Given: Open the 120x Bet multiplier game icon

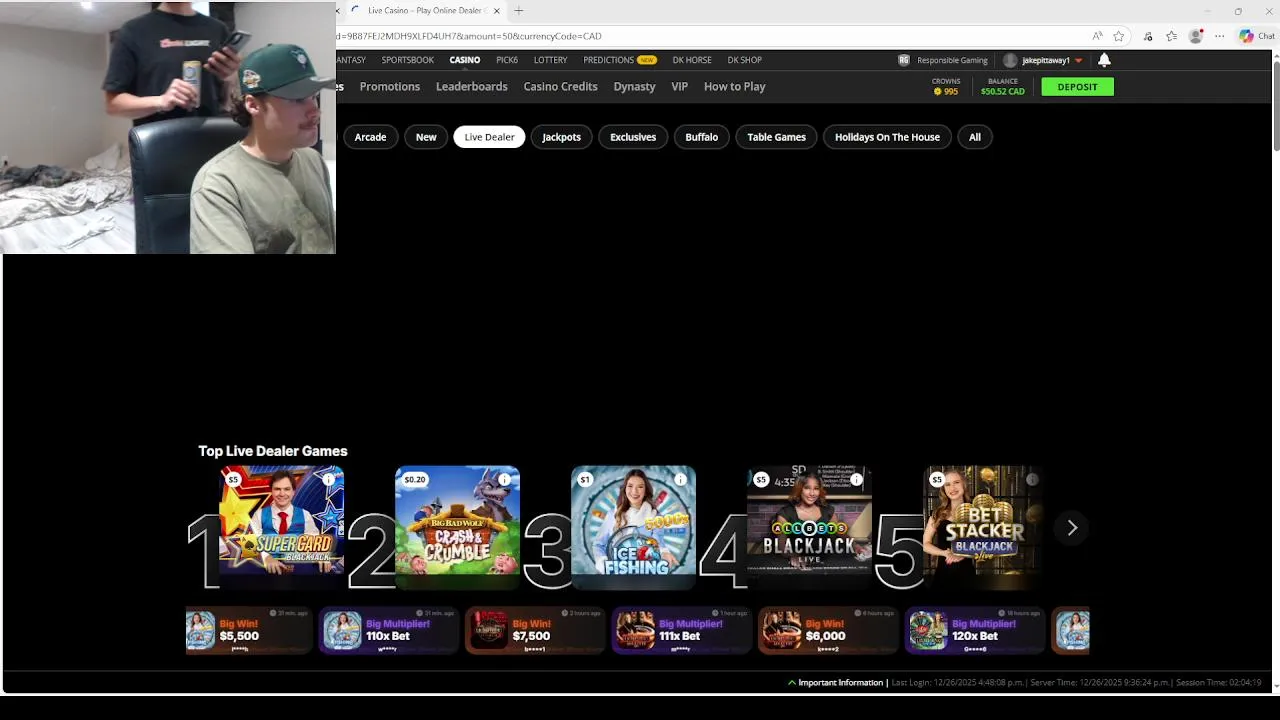Looking at the screenshot, I should click(x=928, y=631).
